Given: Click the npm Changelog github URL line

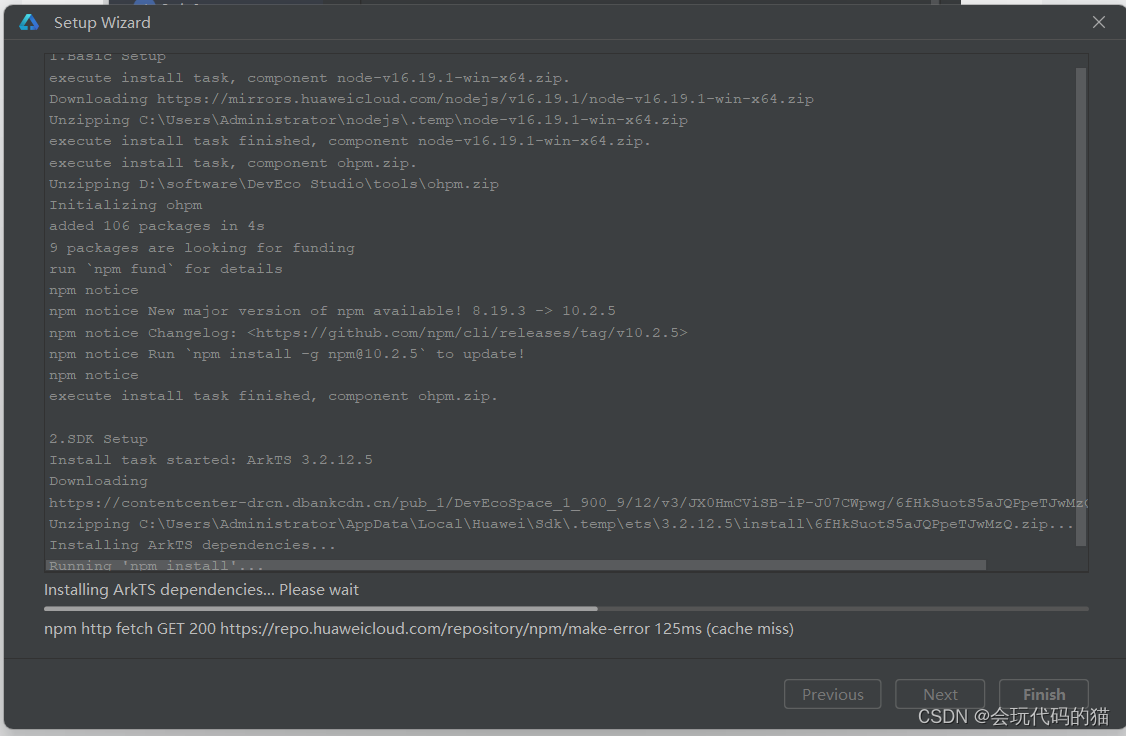Looking at the screenshot, I should tap(368, 333).
